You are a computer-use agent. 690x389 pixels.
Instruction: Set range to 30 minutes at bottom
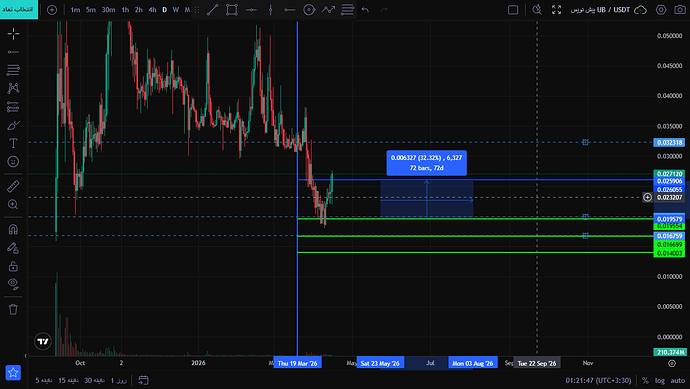[94, 380]
